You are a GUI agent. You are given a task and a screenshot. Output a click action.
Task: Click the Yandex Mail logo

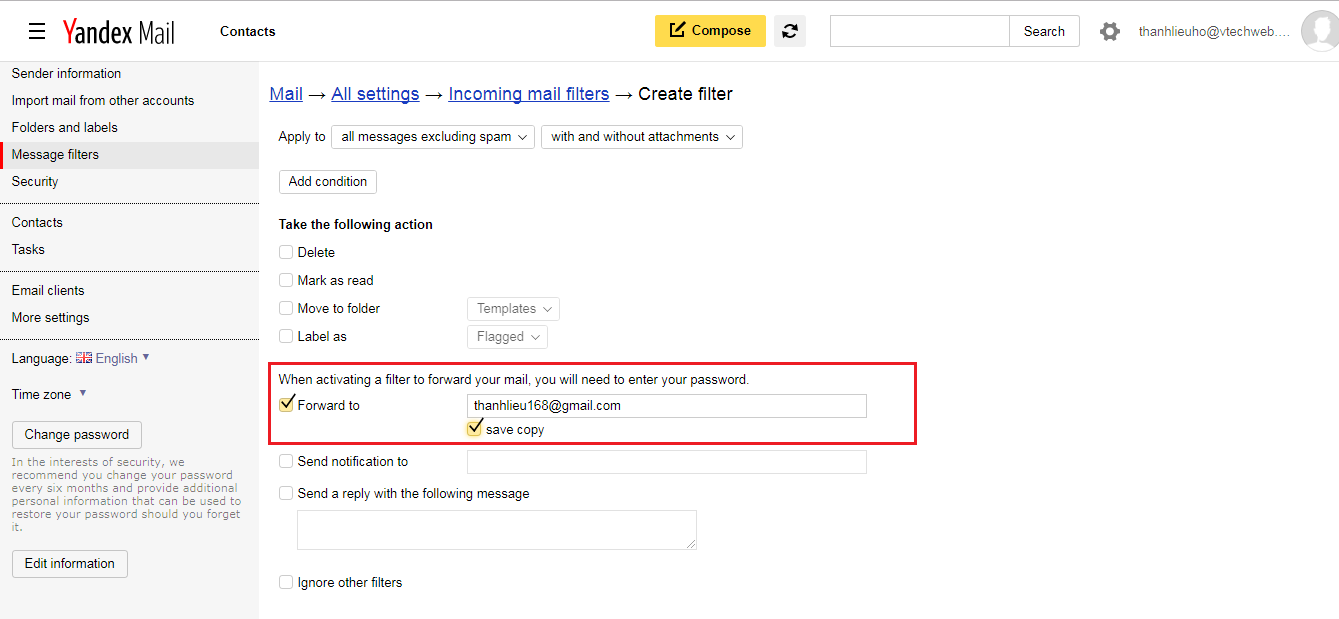[x=118, y=32]
